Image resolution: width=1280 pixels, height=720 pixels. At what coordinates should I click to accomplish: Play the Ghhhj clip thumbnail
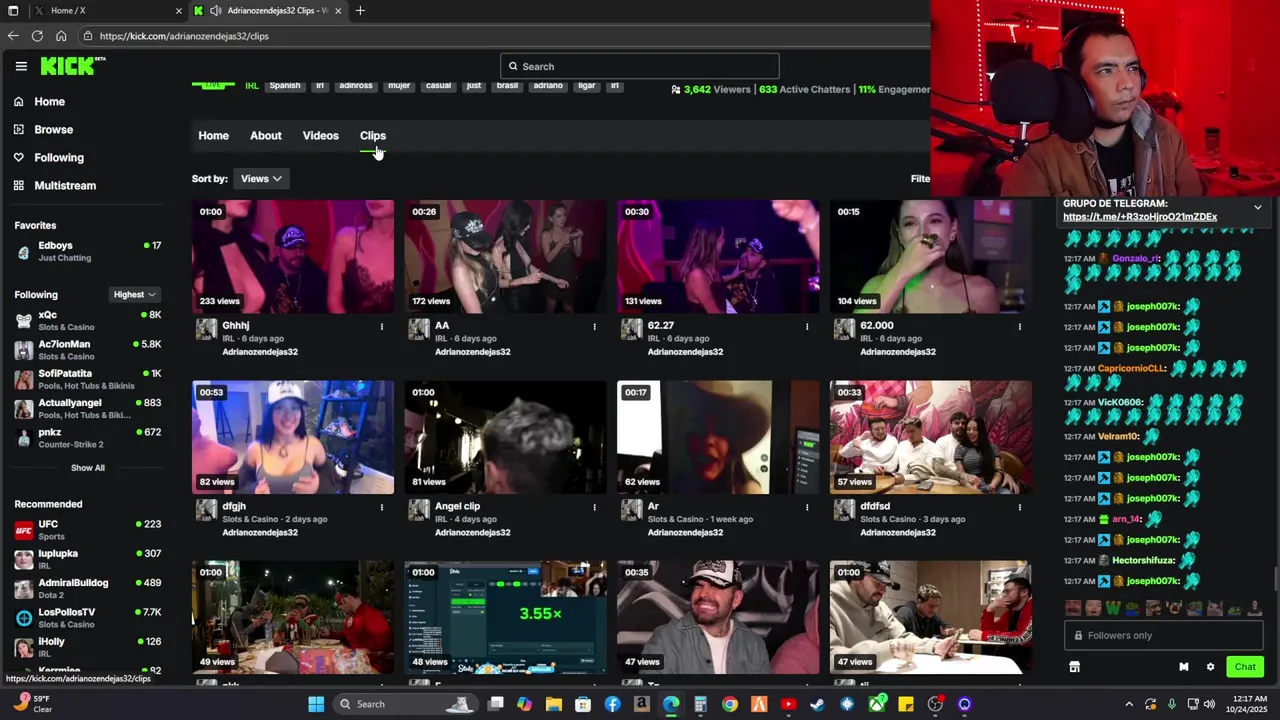coord(293,256)
